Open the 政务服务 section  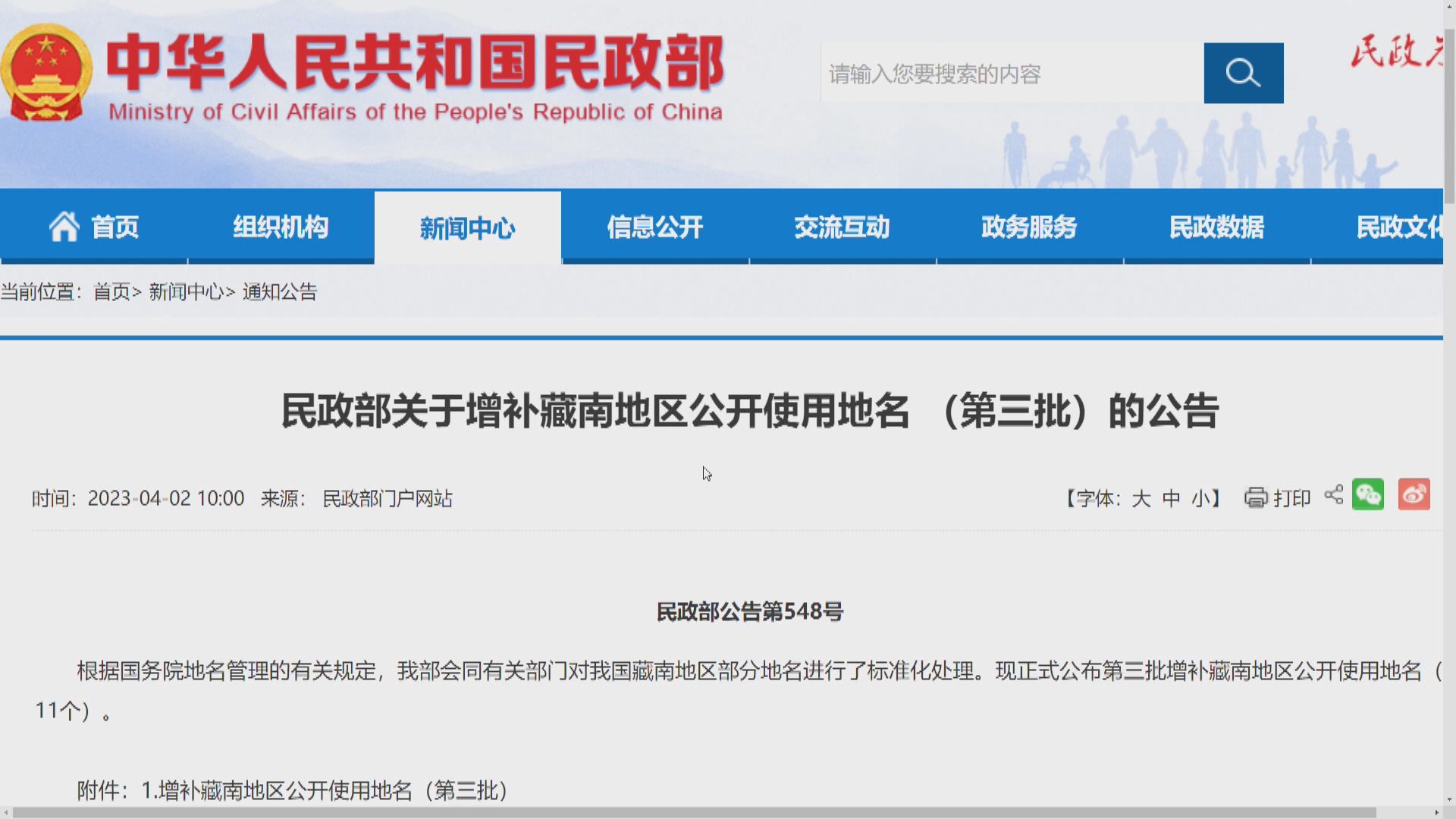pyautogui.click(x=1028, y=227)
